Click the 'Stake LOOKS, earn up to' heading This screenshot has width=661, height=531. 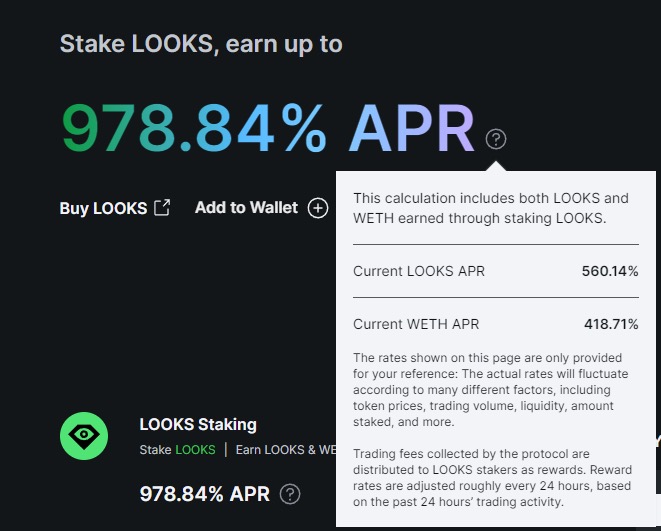[x=201, y=44]
